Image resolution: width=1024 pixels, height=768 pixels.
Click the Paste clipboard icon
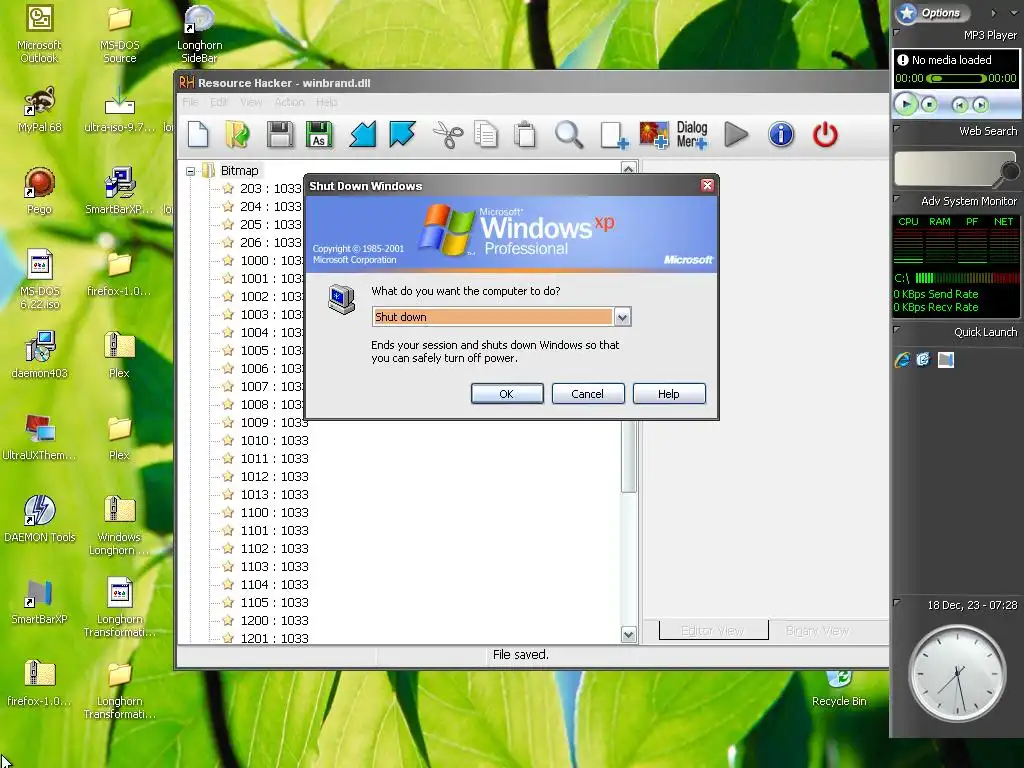(525, 135)
